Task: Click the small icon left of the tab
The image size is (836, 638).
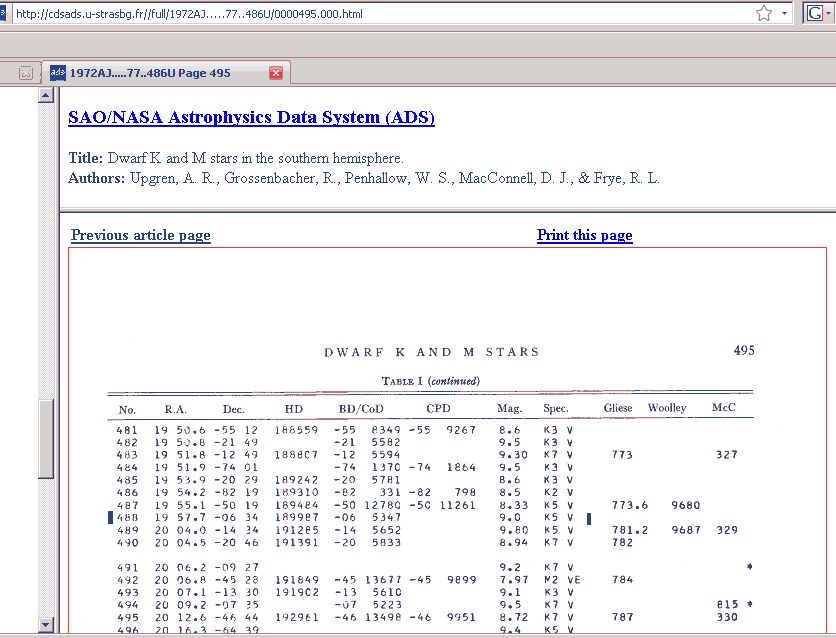Action: [x=26, y=73]
